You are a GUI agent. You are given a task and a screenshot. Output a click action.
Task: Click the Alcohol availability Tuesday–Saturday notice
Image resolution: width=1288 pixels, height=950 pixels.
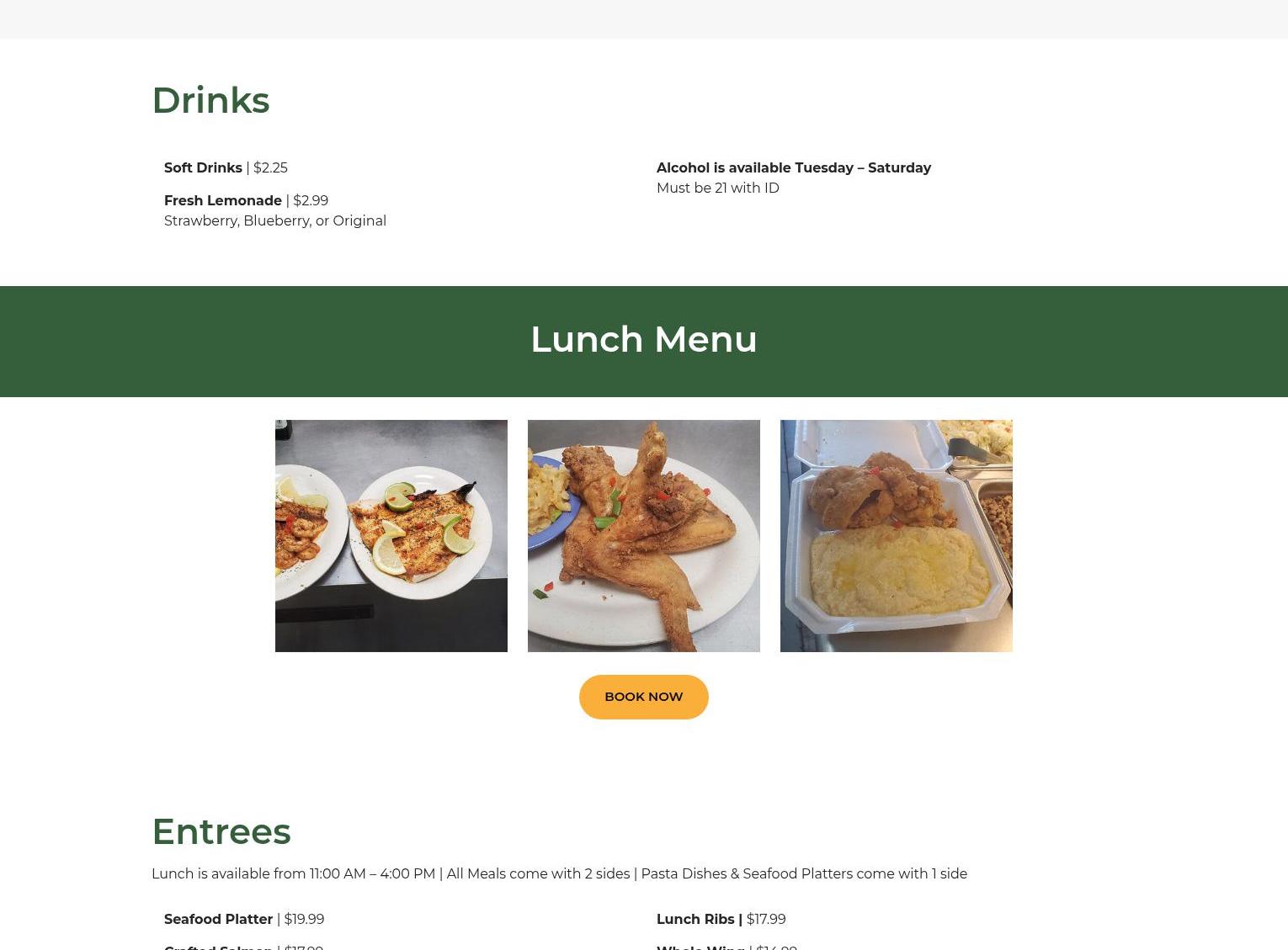(794, 167)
